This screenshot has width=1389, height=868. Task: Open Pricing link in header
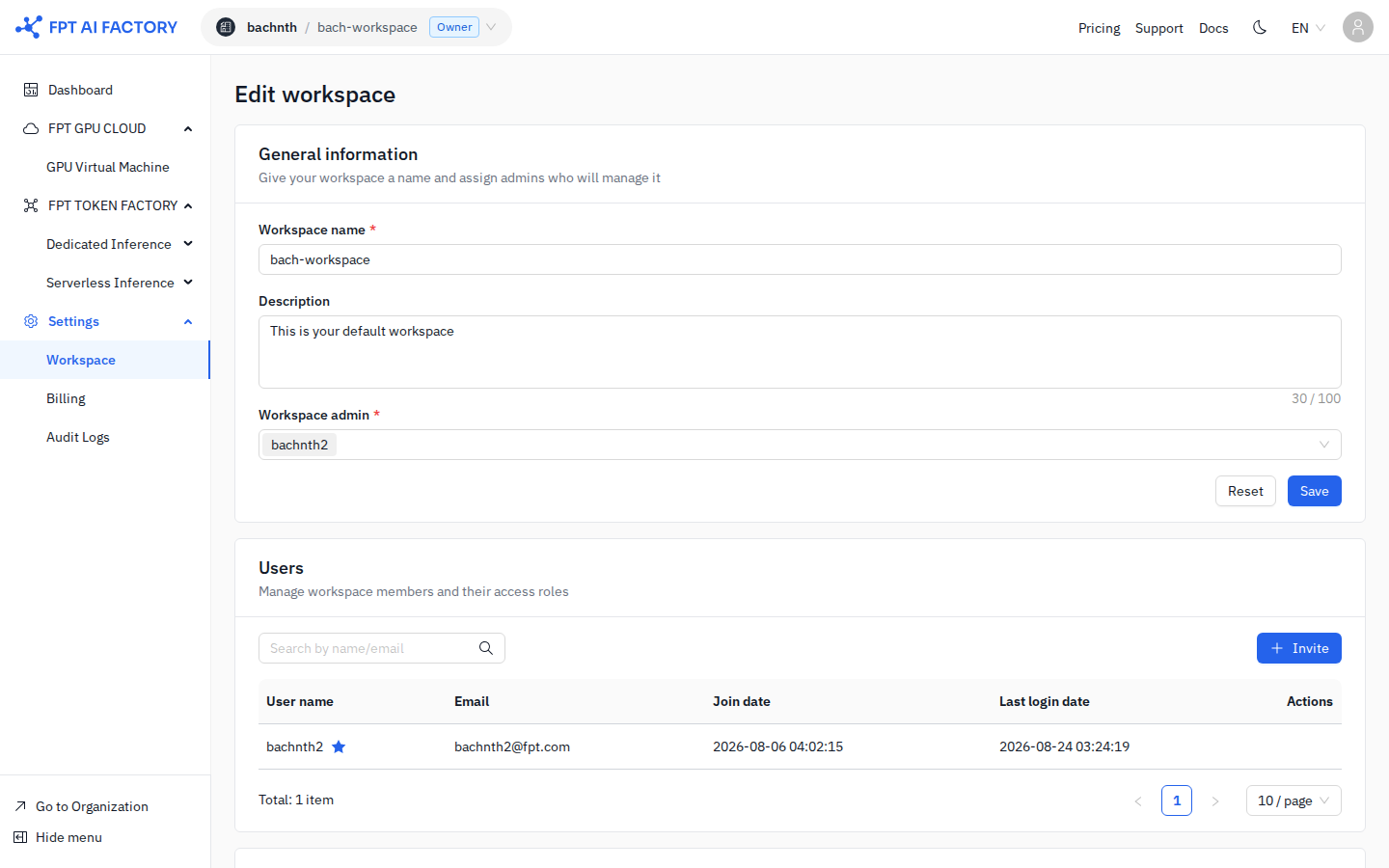tap(1100, 28)
